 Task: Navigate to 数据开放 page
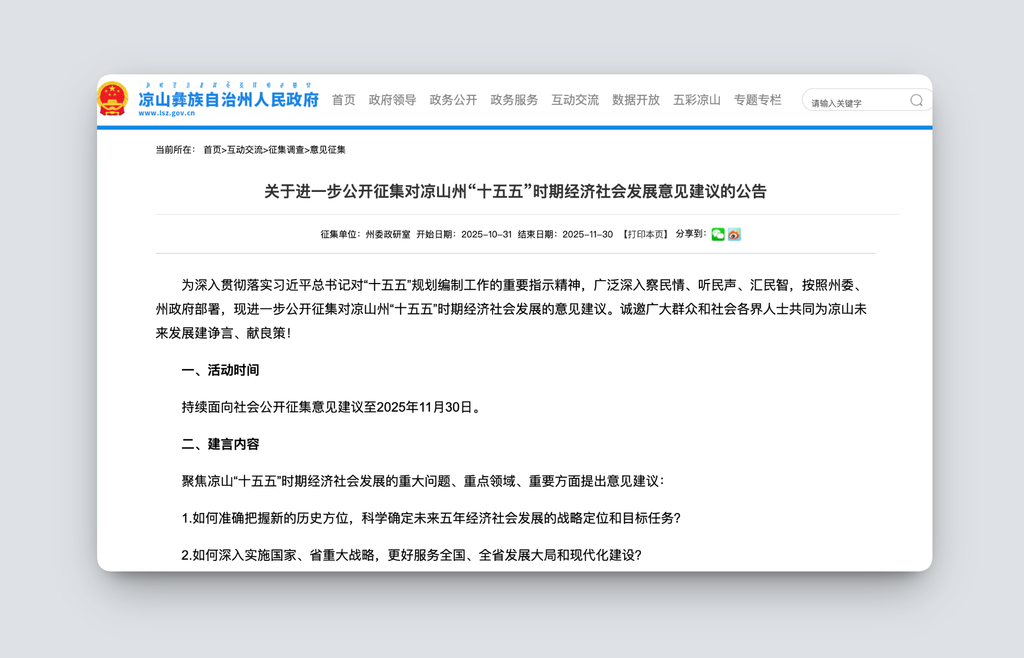pyautogui.click(x=636, y=100)
